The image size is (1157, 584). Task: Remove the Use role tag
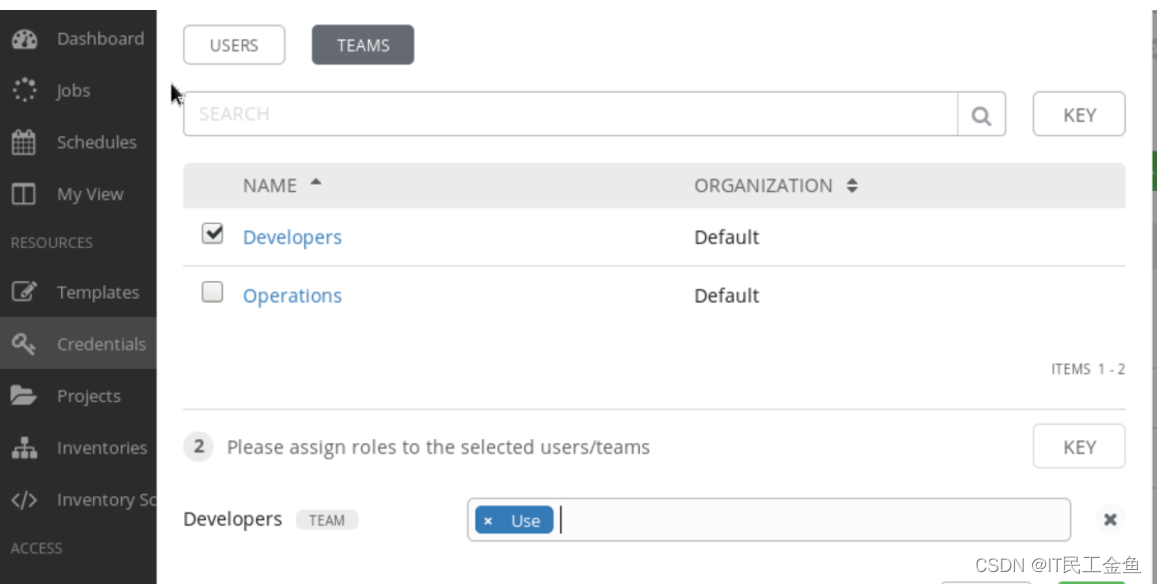point(488,521)
